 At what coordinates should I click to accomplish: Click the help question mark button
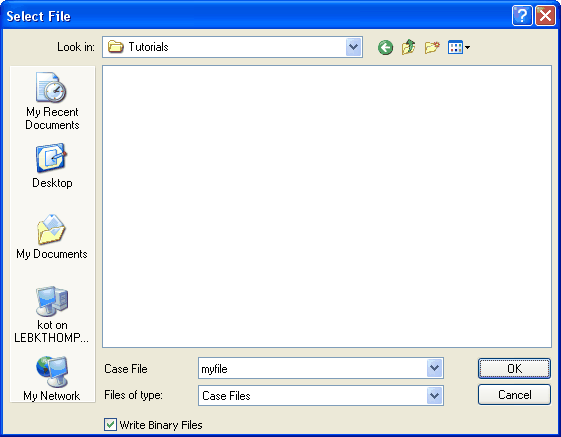[x=522, y=16]
